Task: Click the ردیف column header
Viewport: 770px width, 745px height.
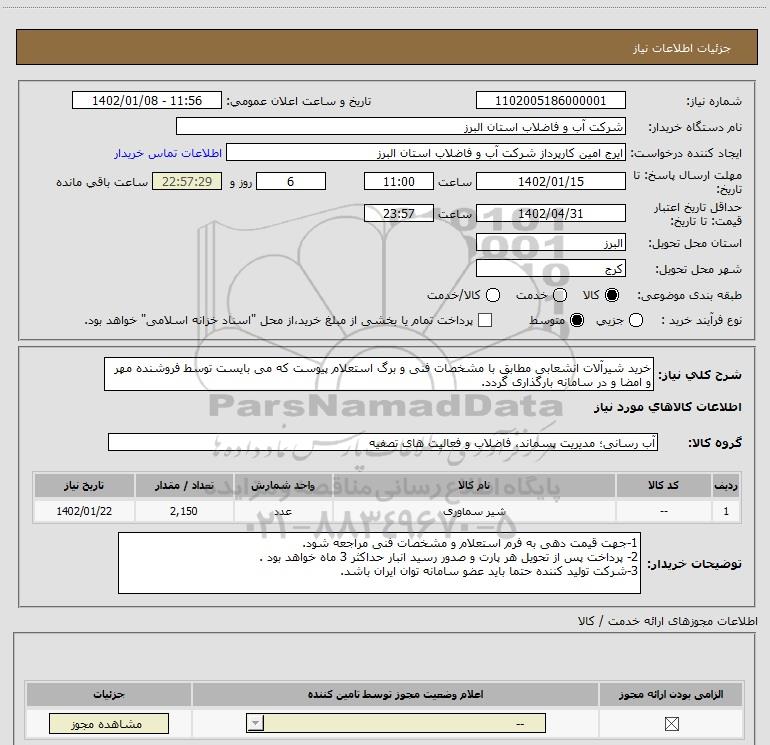Action: pyautogui.click(x=726, y=485)
